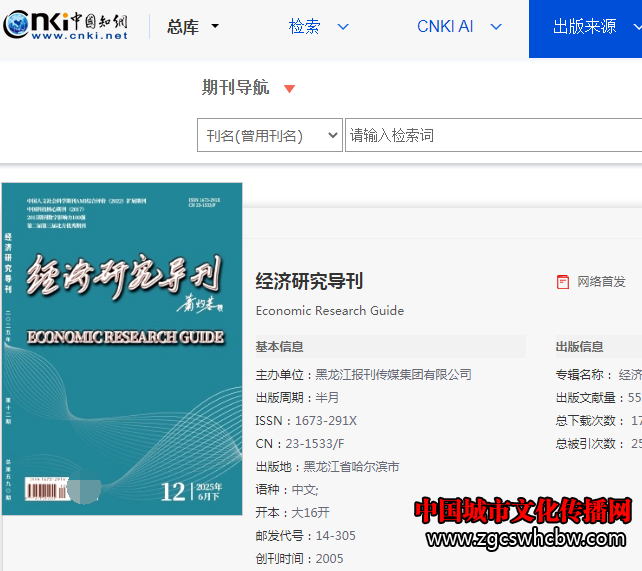The image size is (642, 571).
Task: Click the CNKI logo in the header
Action: point(66,26)
